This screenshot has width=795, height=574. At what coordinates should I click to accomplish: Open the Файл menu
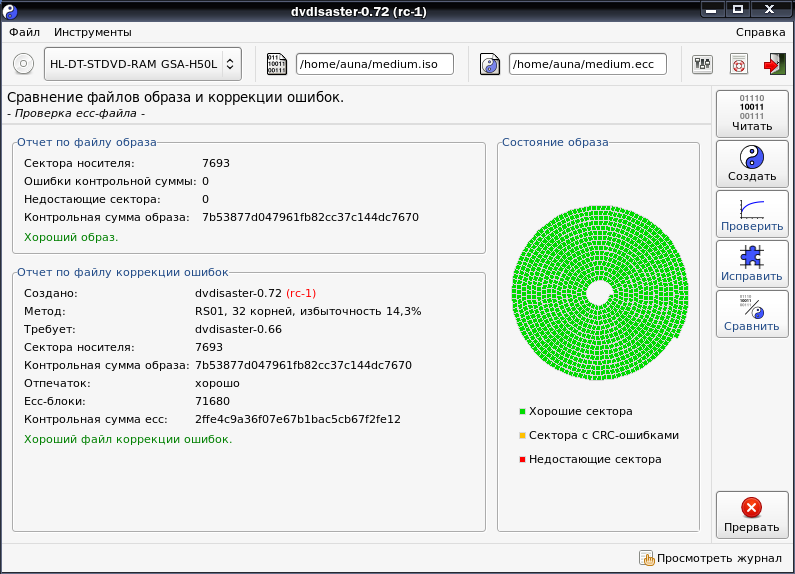[24, 32]
